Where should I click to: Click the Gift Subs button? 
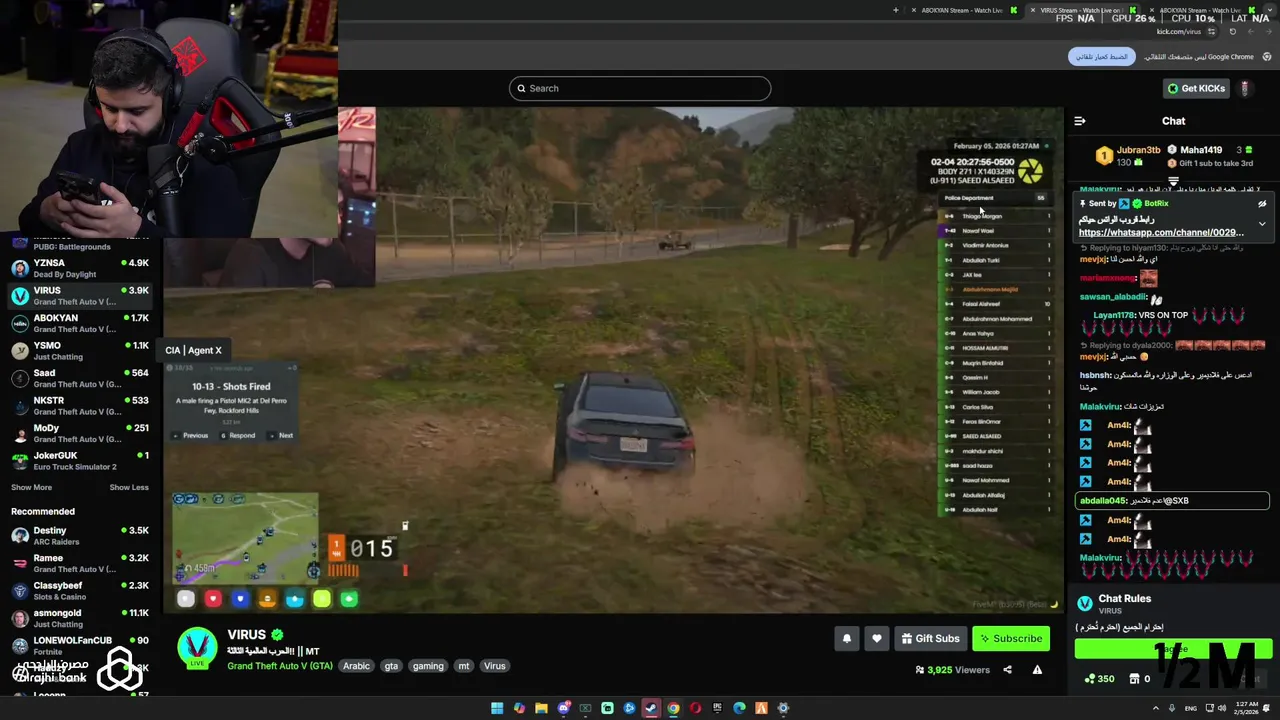(x=930, y=638)
